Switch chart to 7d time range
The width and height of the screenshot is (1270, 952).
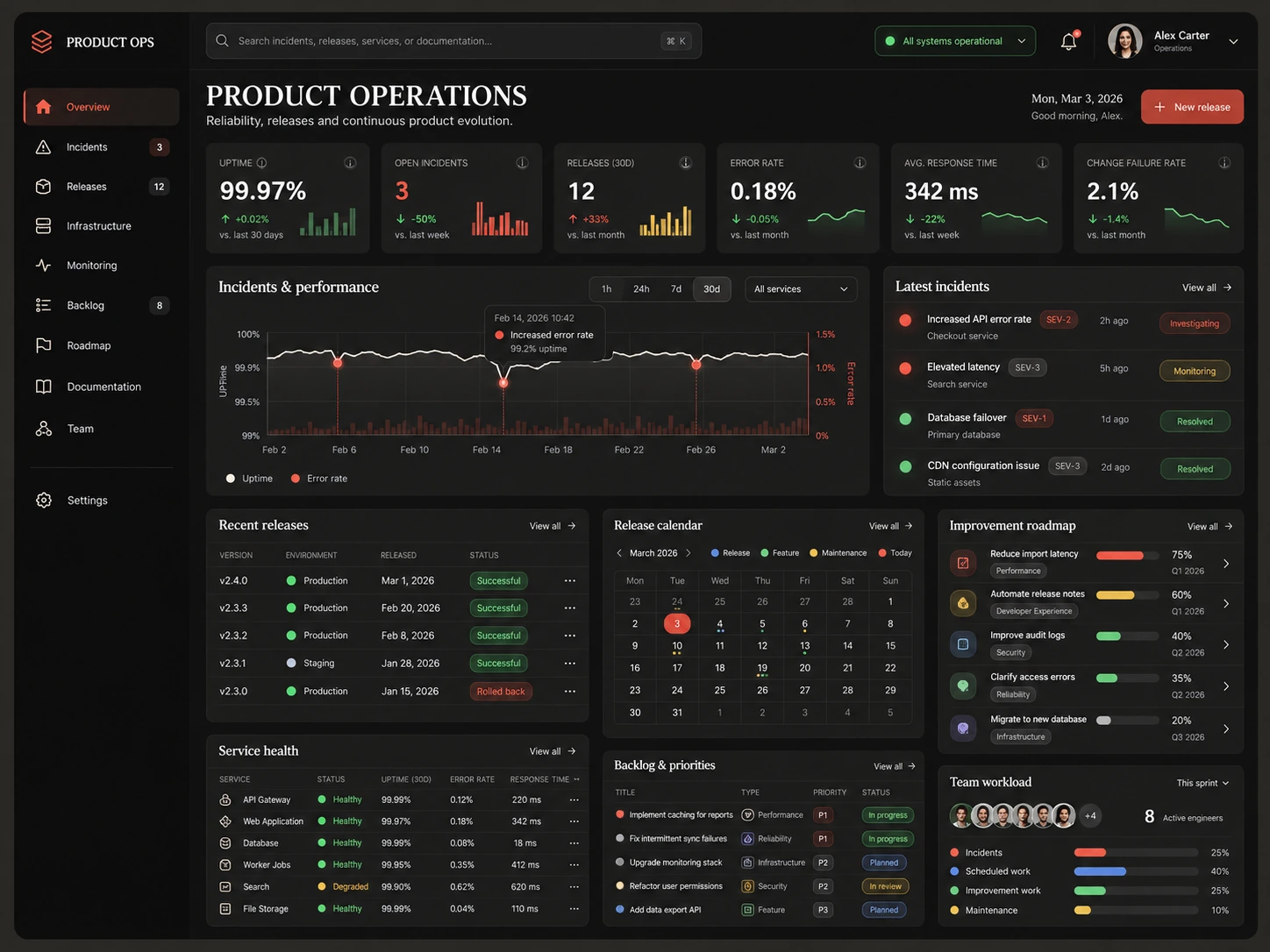(x=676, y=289)
